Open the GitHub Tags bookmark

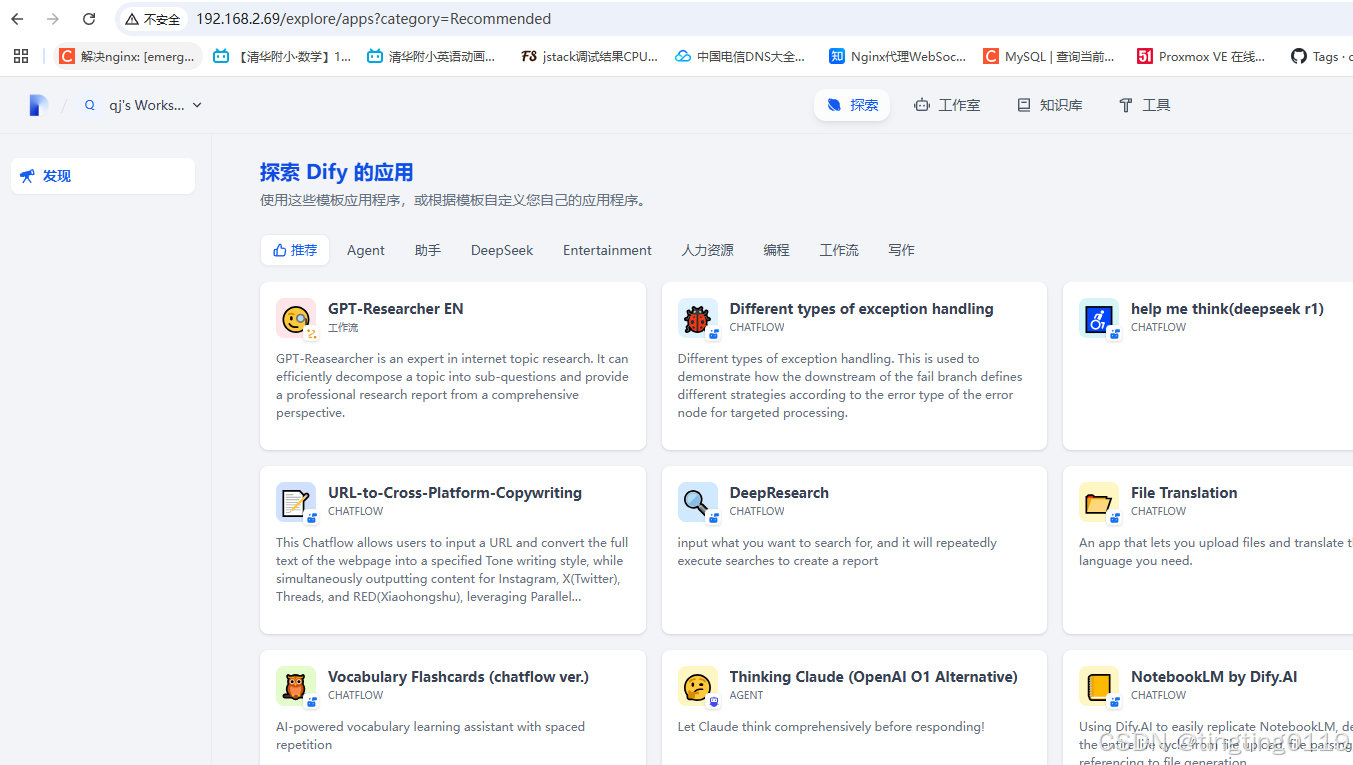click(x=1320, y=57)
